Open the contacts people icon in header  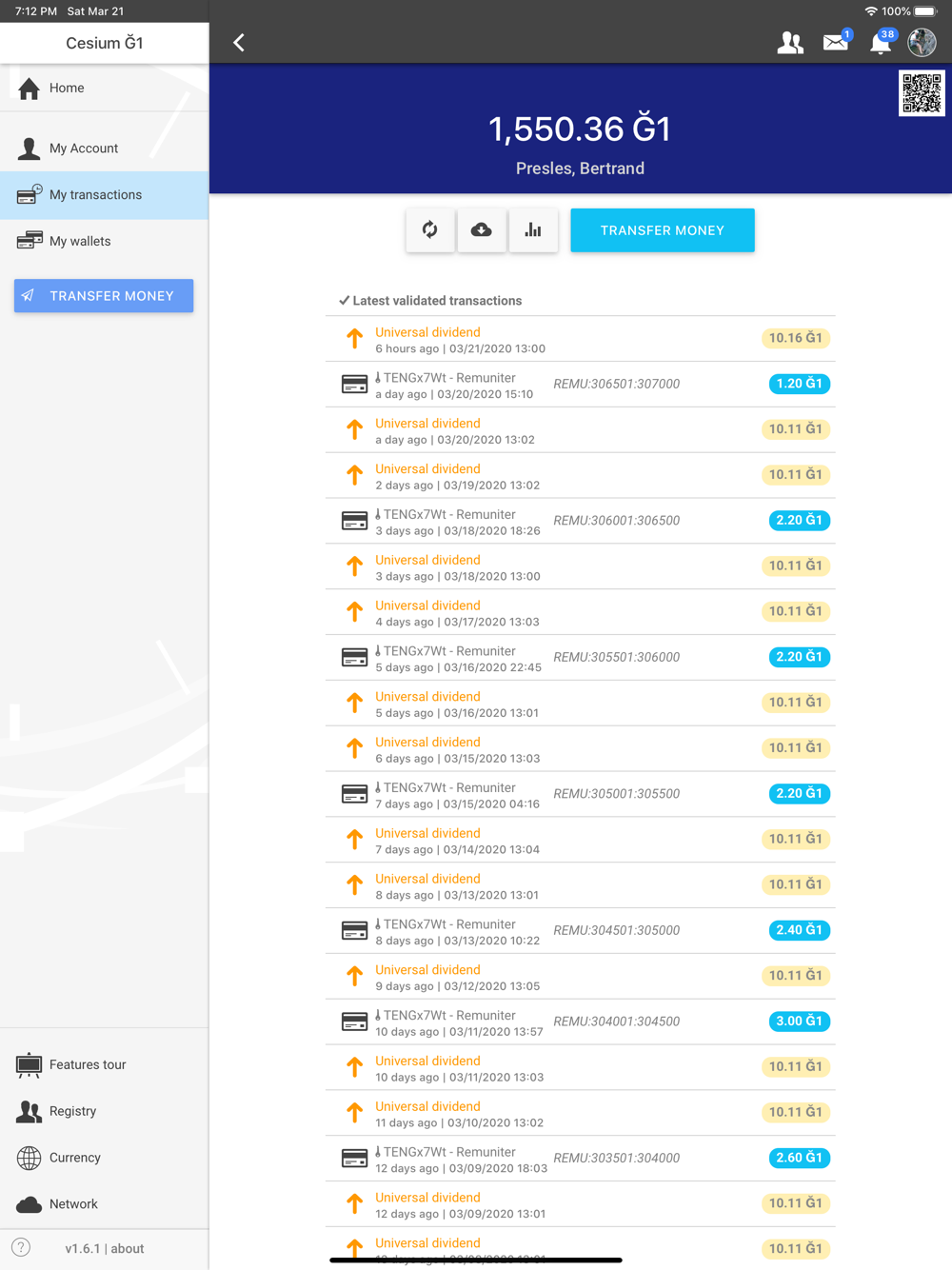coord(790,43)
